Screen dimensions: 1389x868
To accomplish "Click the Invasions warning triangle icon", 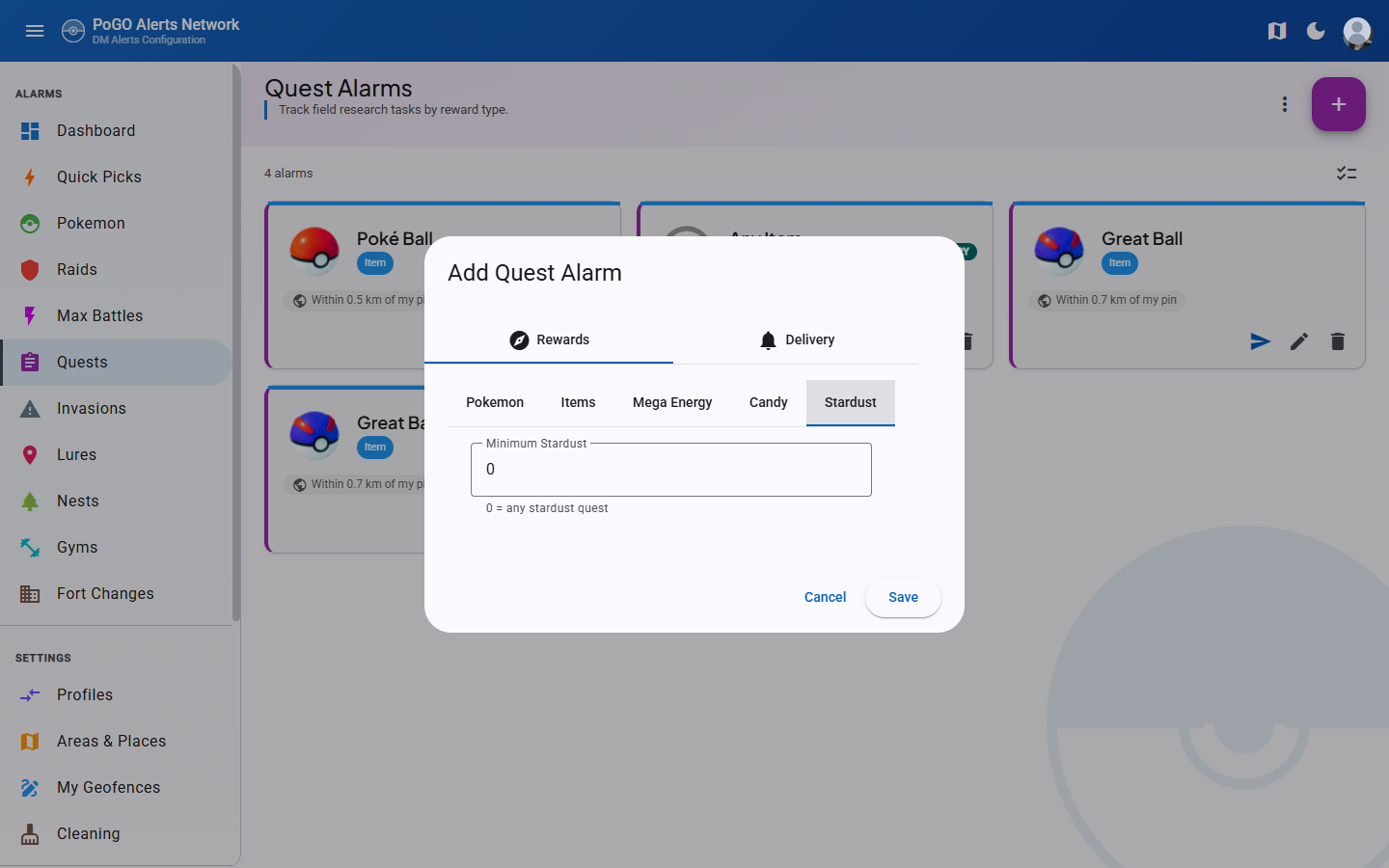I will [x=30, y=409].
